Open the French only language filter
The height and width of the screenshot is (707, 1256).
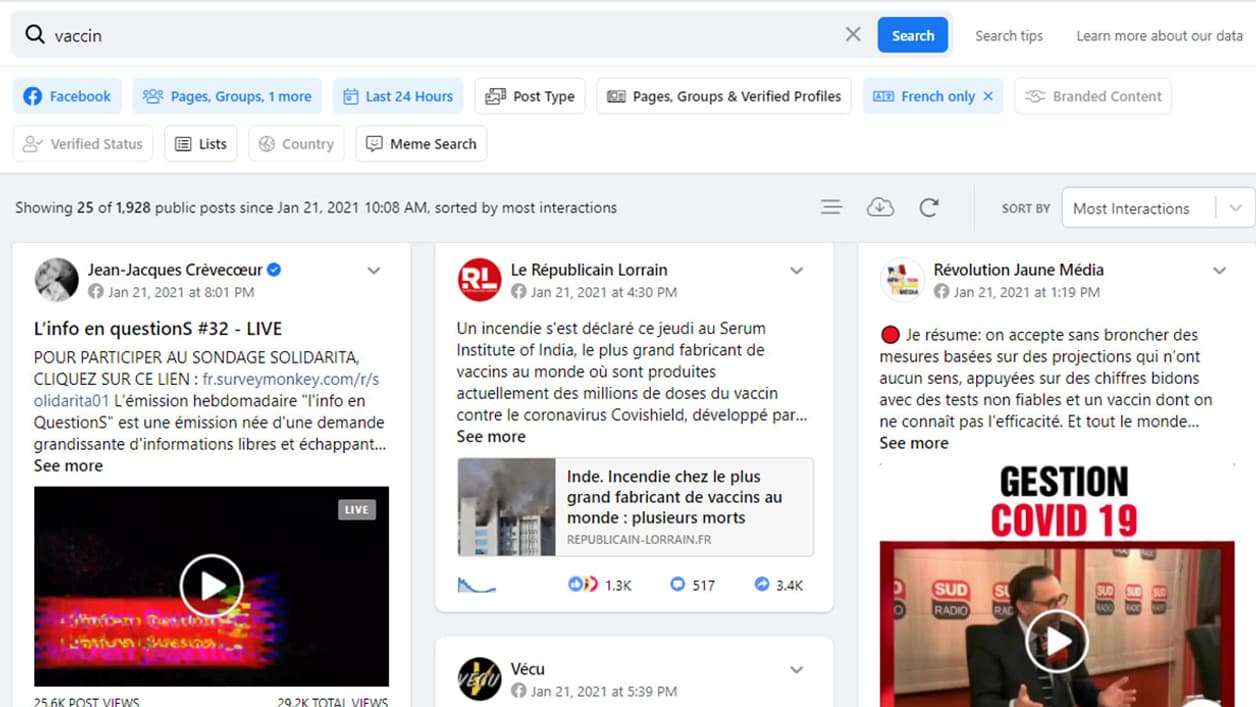[x=925, y=96]
